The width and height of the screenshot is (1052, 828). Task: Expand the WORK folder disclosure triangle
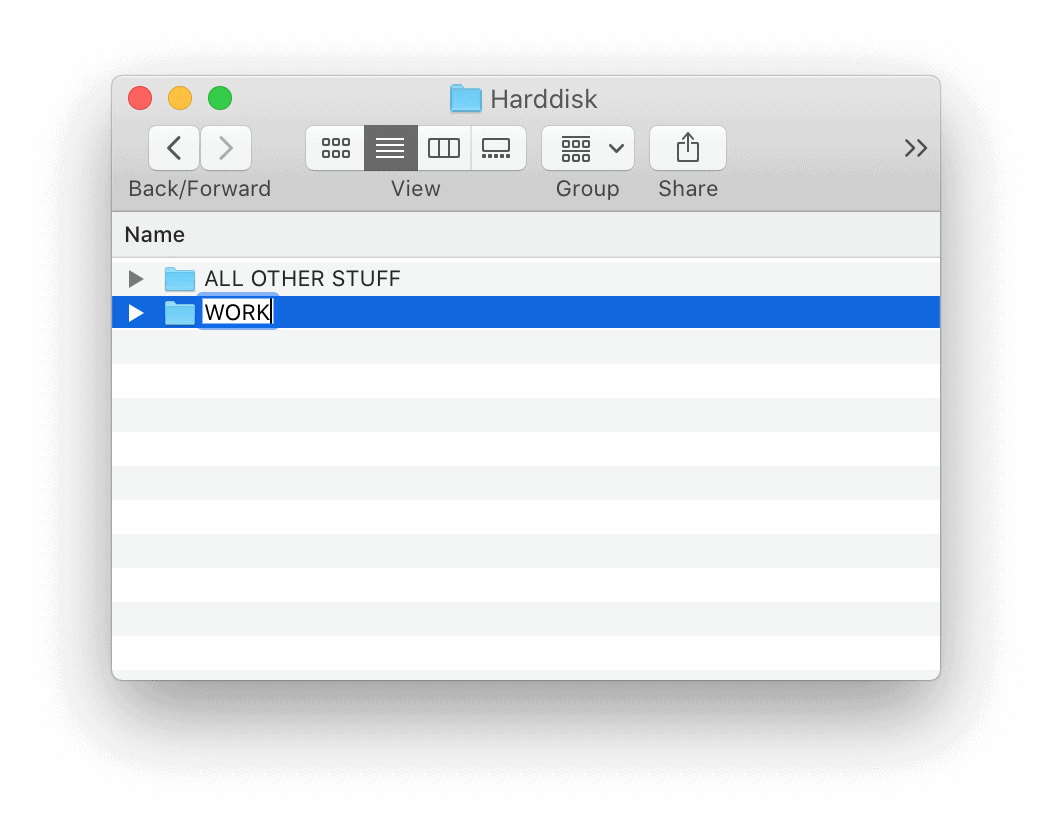click(136, 313)
